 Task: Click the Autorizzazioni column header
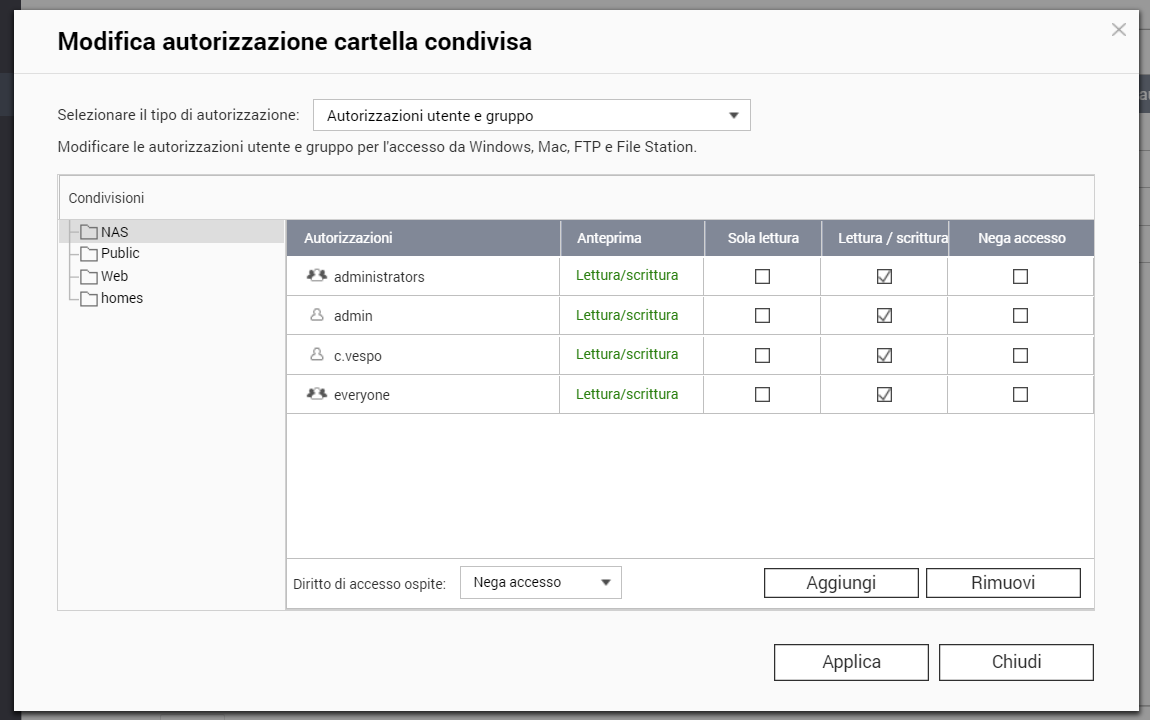(x=348, y=238)
